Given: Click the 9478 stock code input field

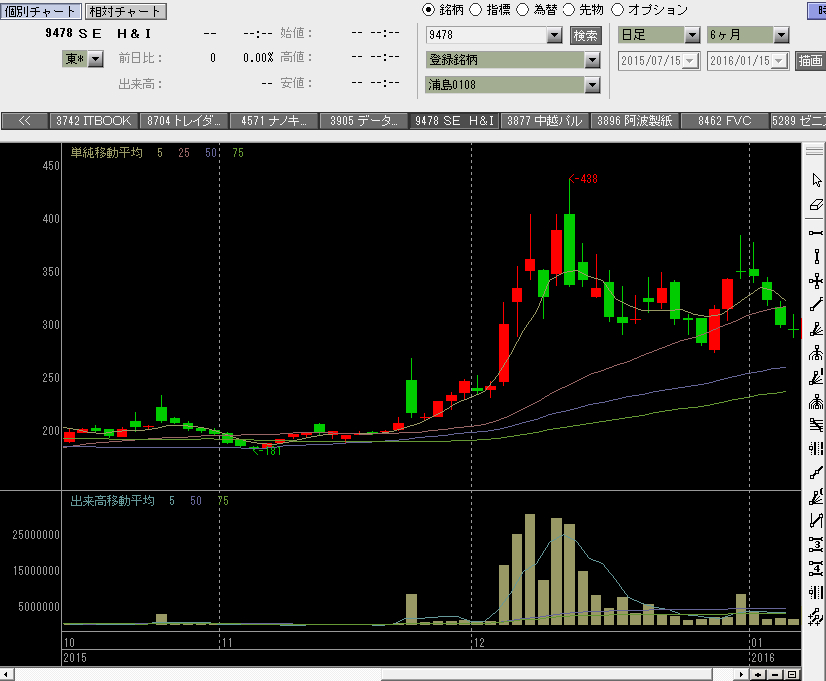Looking at the screenshot, I should (x=486, y=35).
